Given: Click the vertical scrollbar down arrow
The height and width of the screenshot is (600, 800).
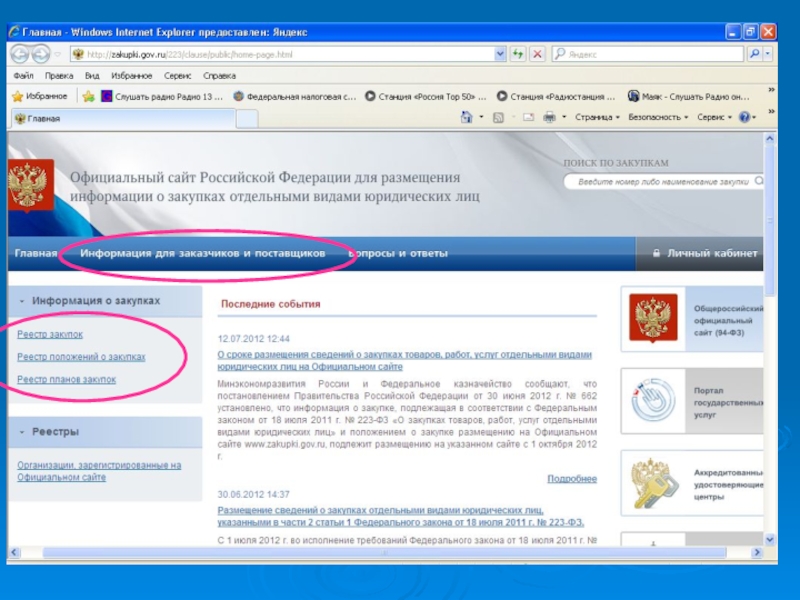Looking at the screenshot, I should 770,539.
